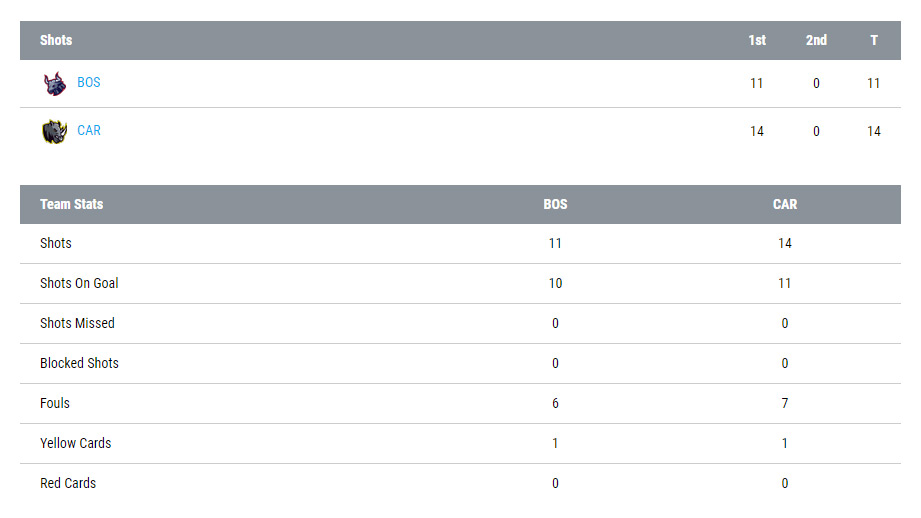Click CAR fouls value 7
The width and height of the screenshot is (921, 518).
pos(785,403)
